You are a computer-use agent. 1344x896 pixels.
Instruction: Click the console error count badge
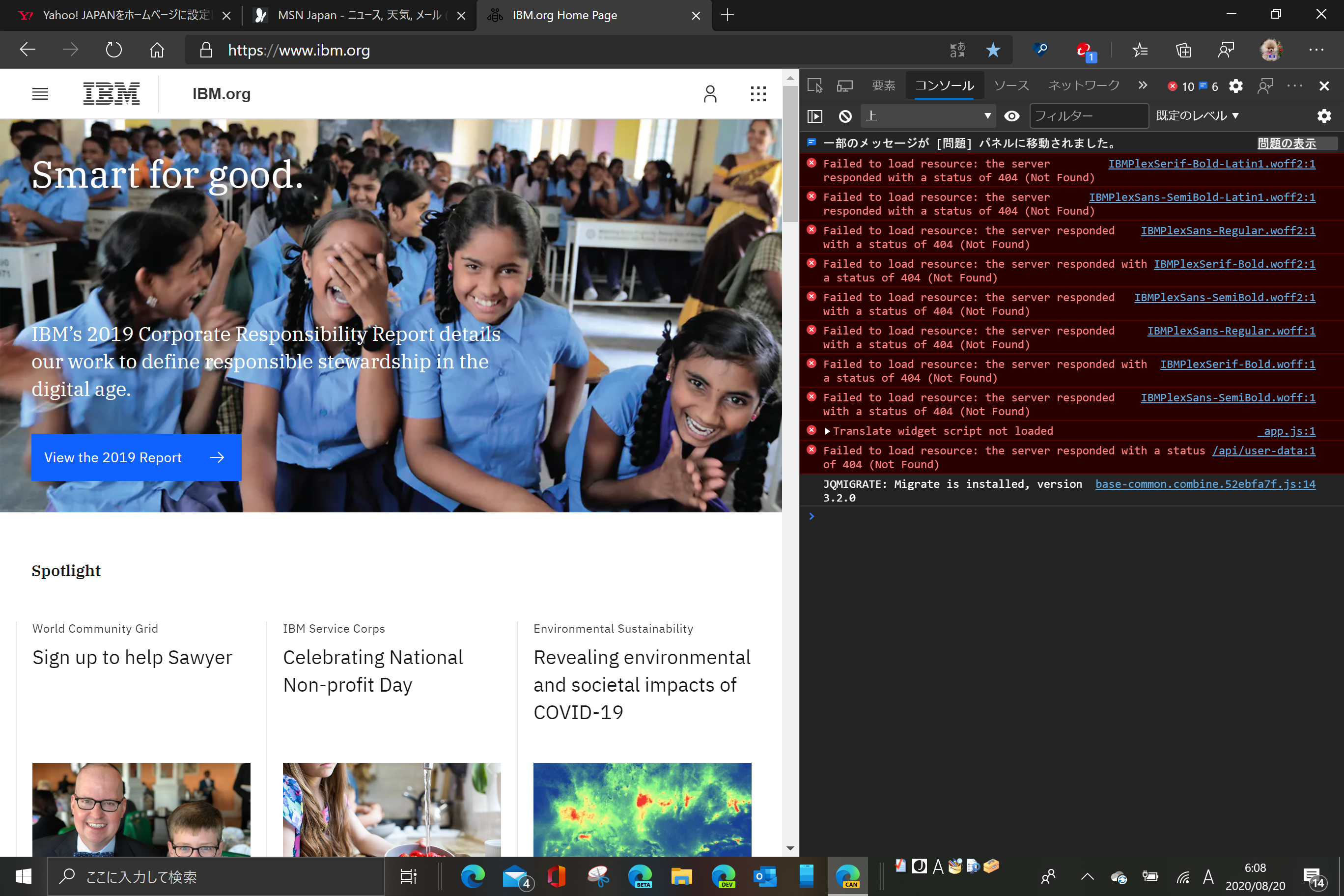1181,86
